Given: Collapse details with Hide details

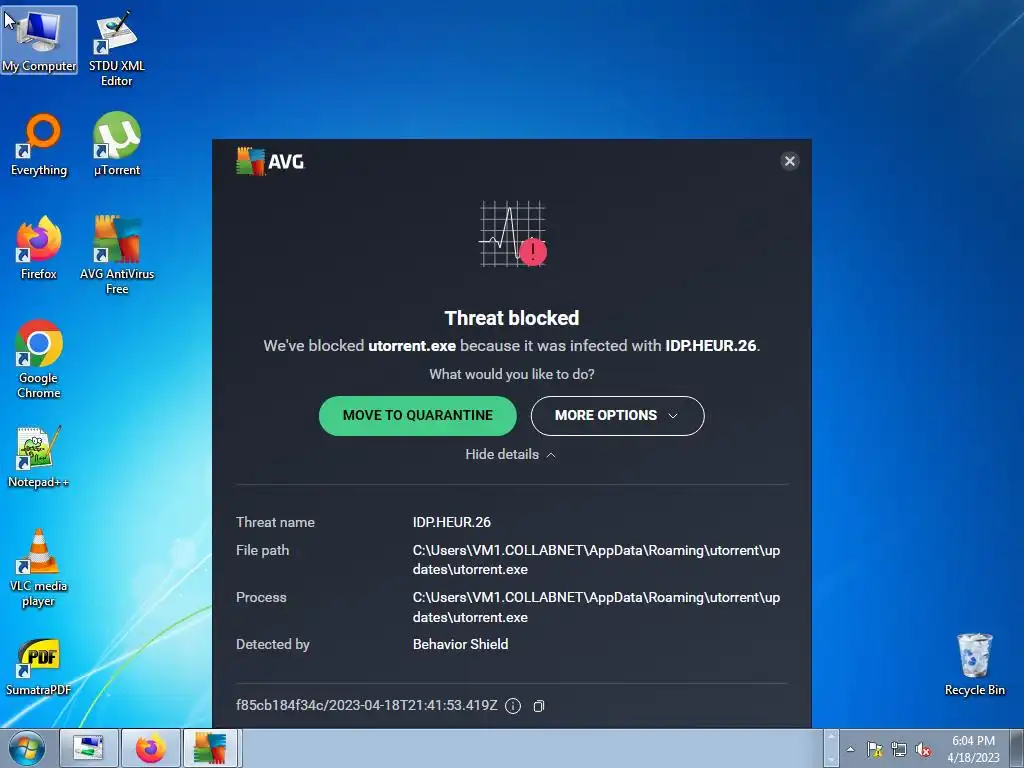Looking at the screenshot, I should [511, 455].
